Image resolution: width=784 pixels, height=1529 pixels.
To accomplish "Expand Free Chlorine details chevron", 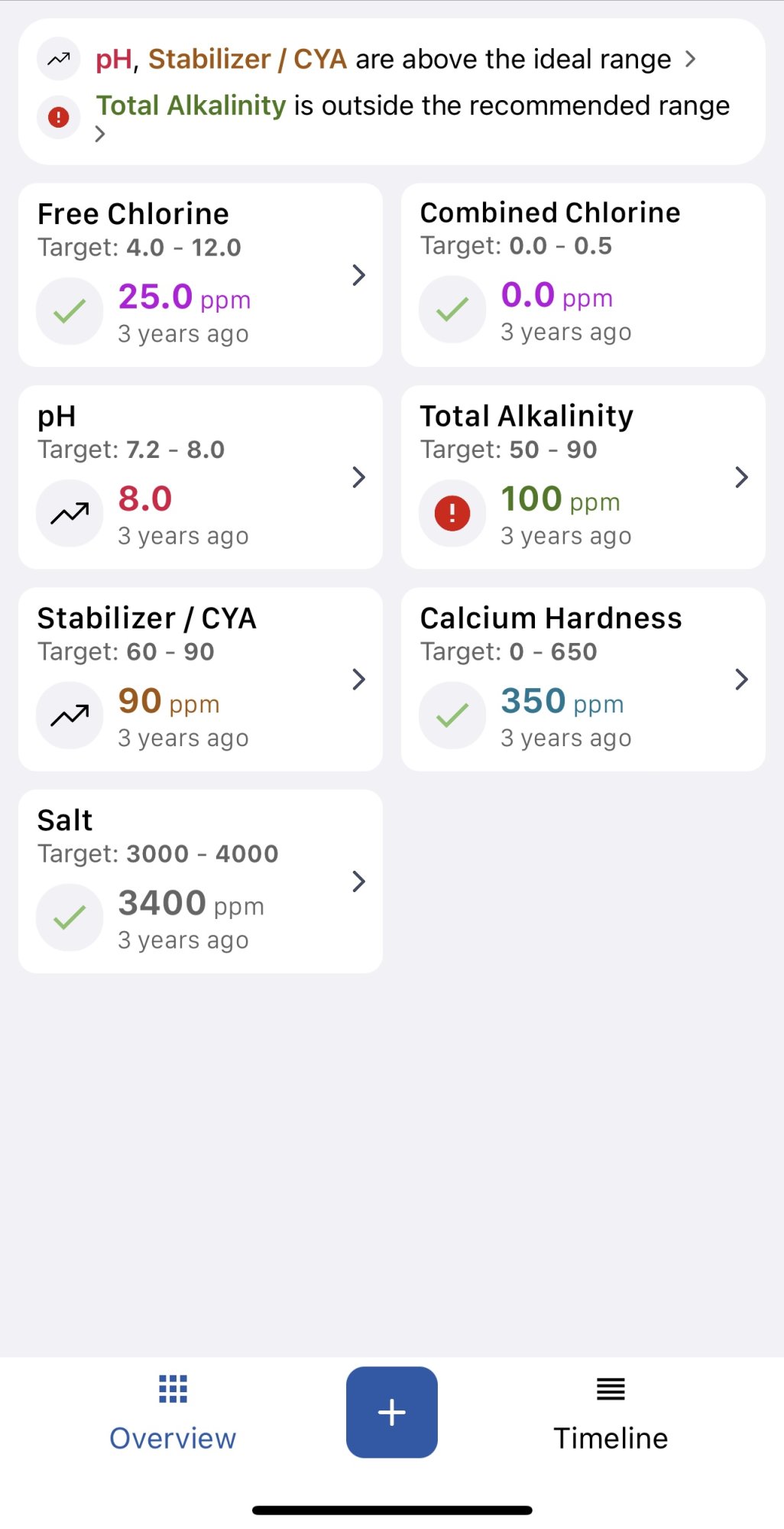I will (358, 275).
